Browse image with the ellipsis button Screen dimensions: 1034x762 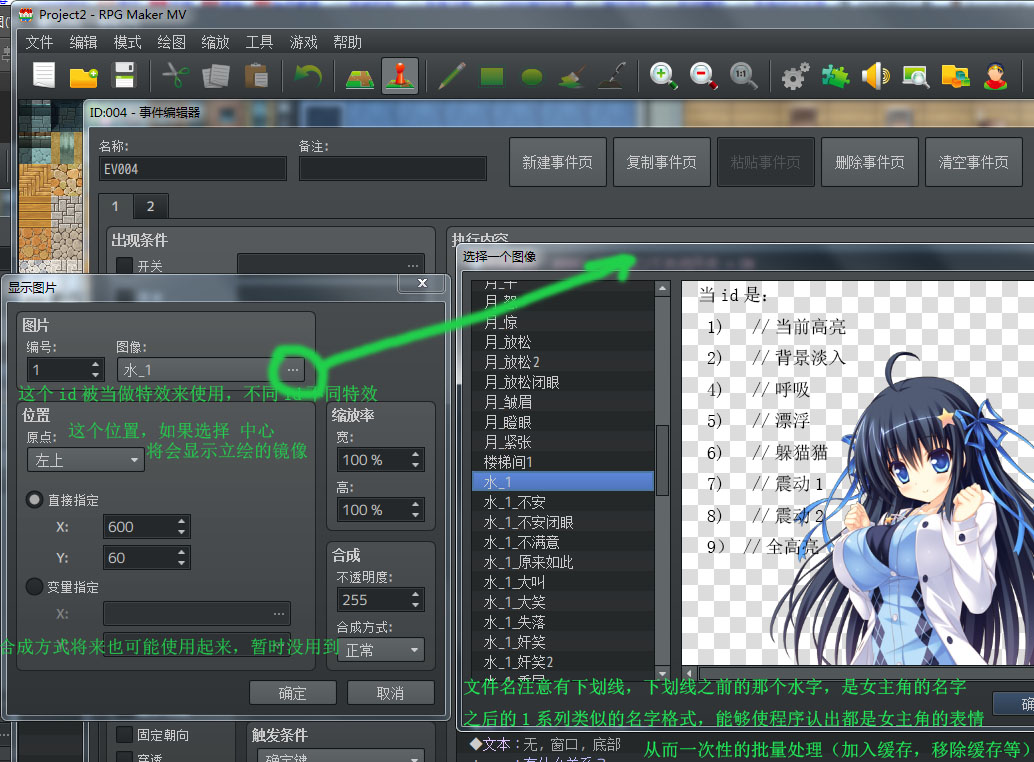[293, 370]
